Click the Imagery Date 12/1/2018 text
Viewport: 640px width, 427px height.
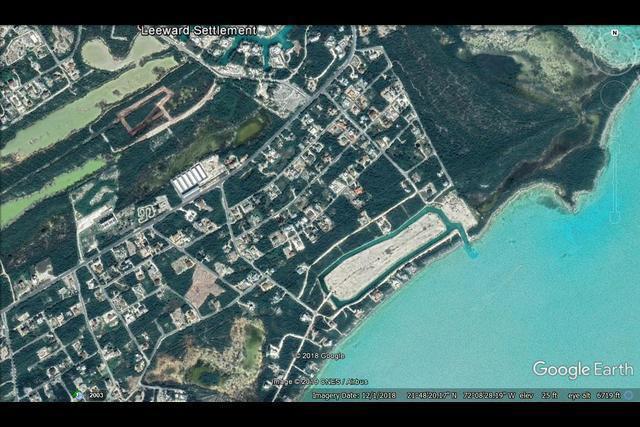pyautogui.click(x=354, y=395)
